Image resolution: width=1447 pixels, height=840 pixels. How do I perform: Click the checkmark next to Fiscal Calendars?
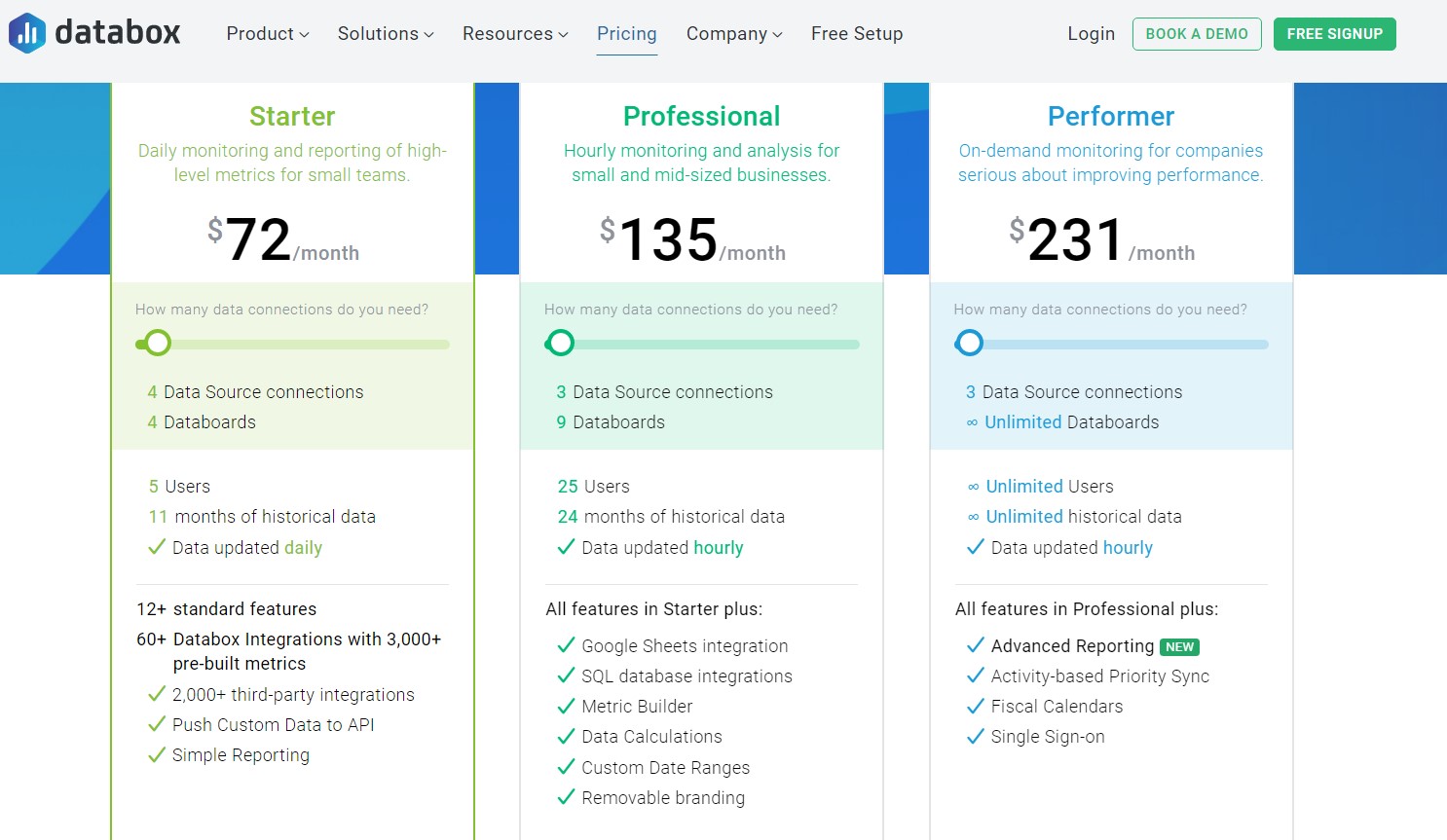coord(975,706)
